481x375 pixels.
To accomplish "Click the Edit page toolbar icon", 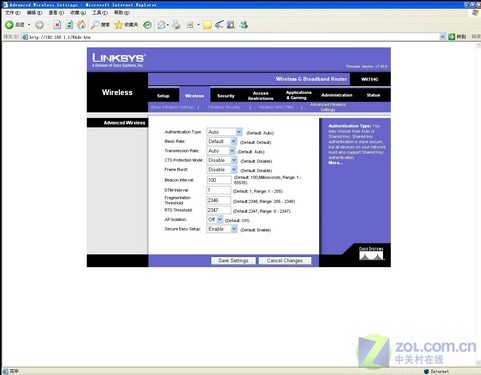I will [x=190, y=25].
